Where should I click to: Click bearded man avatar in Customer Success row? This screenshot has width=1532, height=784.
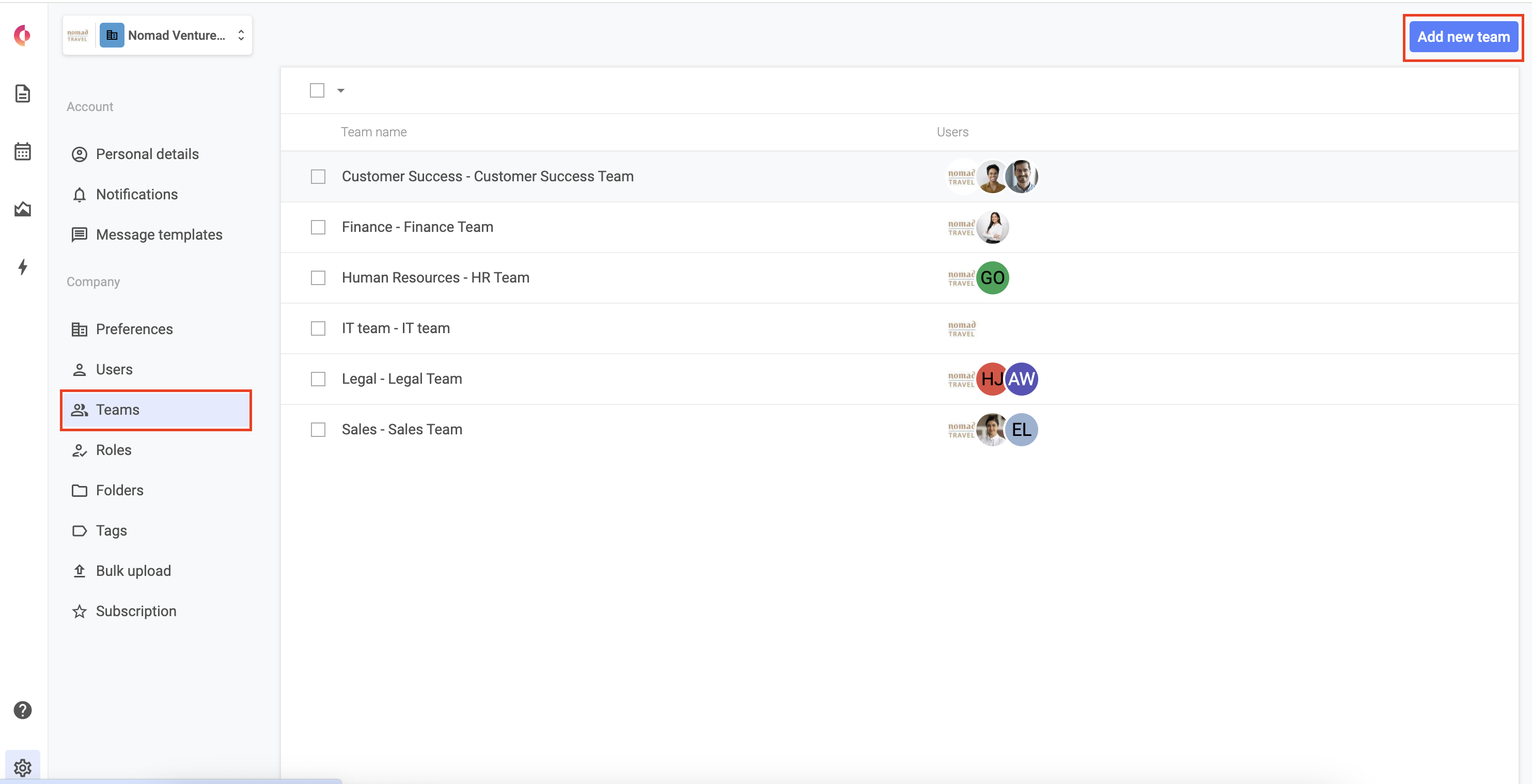[x=1021, y=177]
